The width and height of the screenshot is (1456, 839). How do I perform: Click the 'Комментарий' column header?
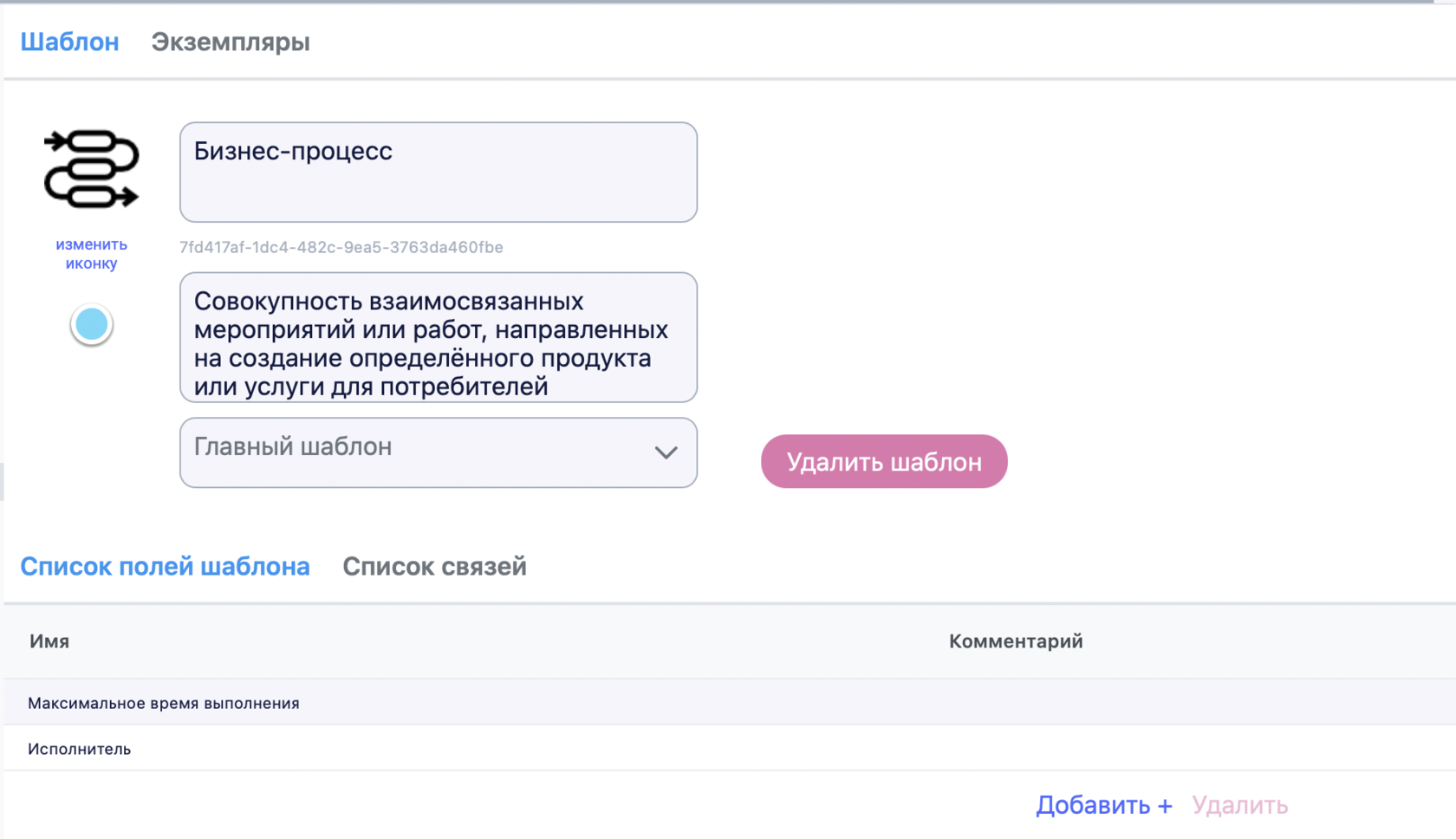coord(1016,641)
